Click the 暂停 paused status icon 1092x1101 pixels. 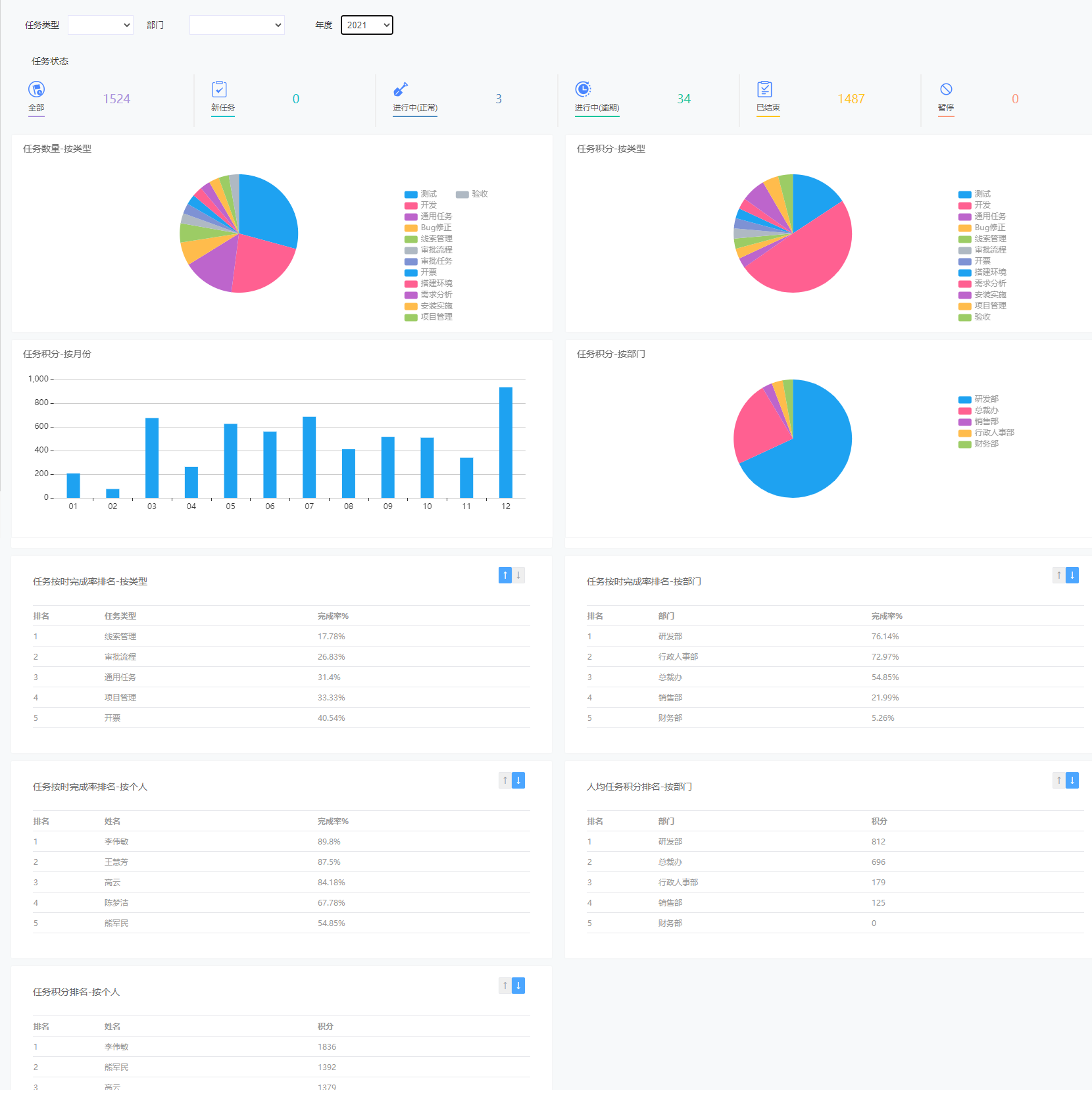tap(946, 89)
